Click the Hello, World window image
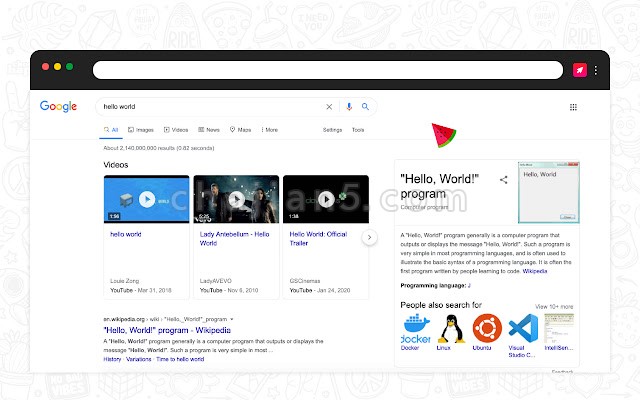Viewport: 640px width, 400px height. pyautogui.click(x=549, y=192)
